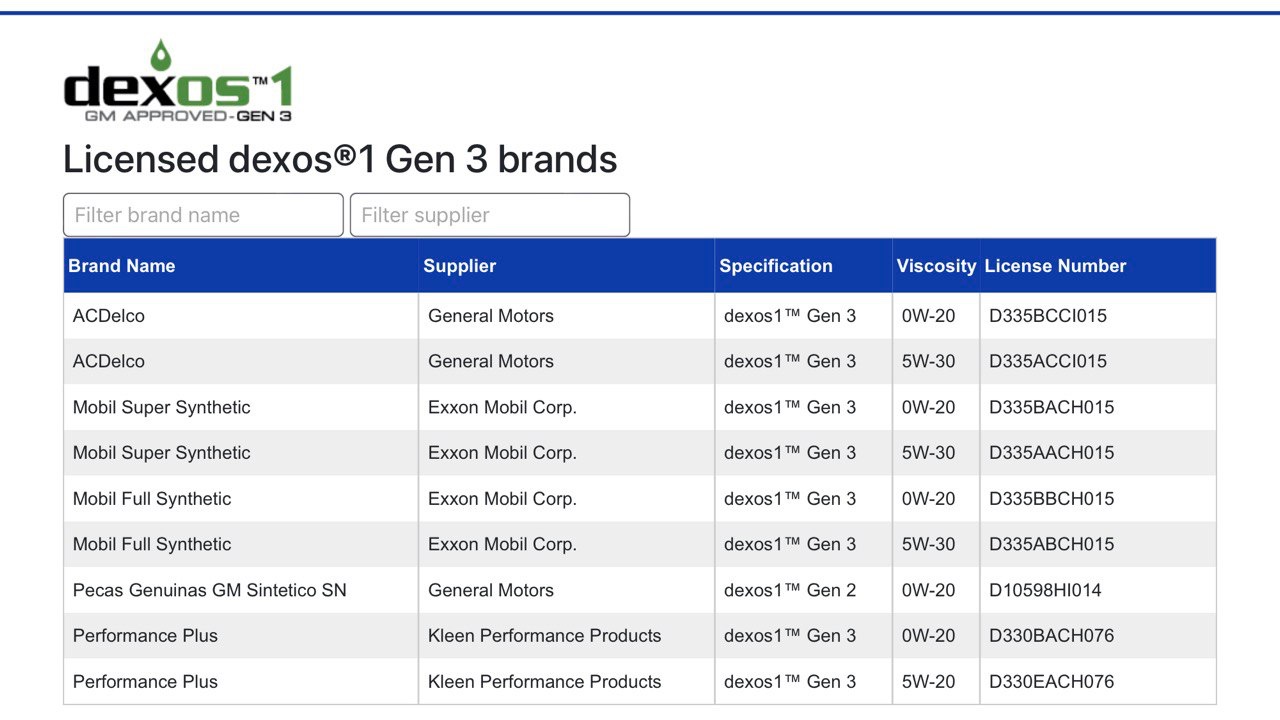The image size is (1280, 720).
Task: Select license number D335BACH015
Action: [x=1051, y=408]
